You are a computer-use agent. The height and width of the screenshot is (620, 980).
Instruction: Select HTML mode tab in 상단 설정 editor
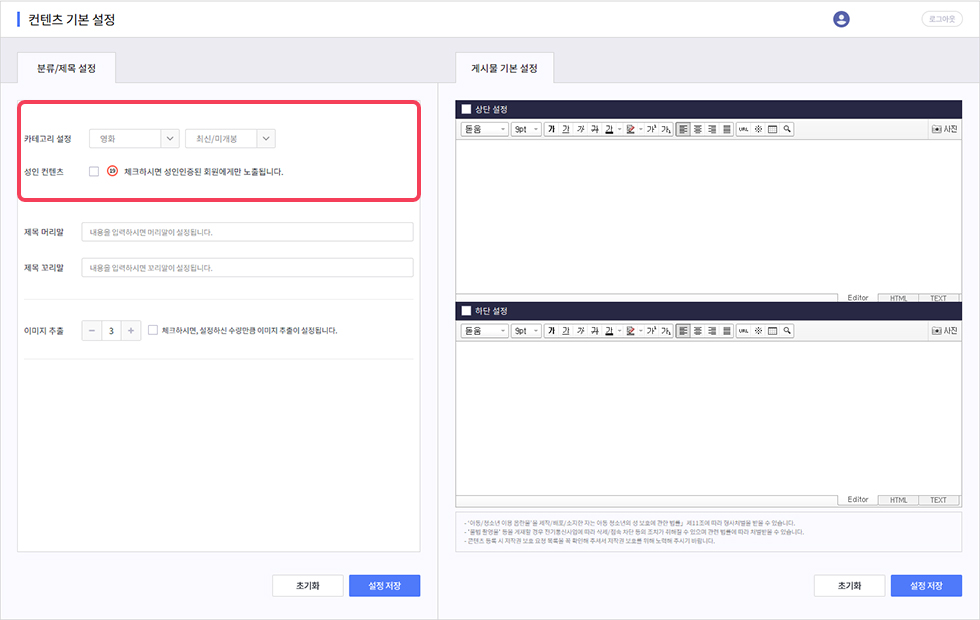point(898,298)
